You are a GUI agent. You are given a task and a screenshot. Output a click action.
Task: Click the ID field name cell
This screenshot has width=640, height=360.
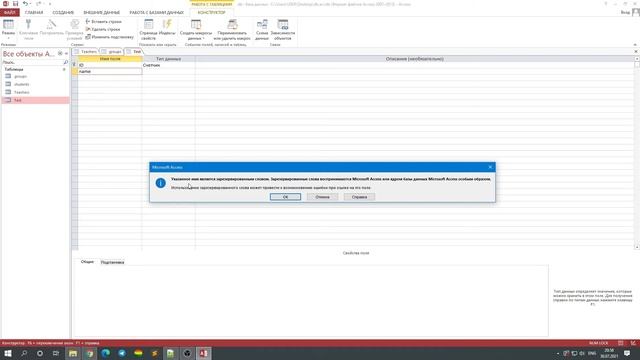pyautogui.click(x=110, y=65)
